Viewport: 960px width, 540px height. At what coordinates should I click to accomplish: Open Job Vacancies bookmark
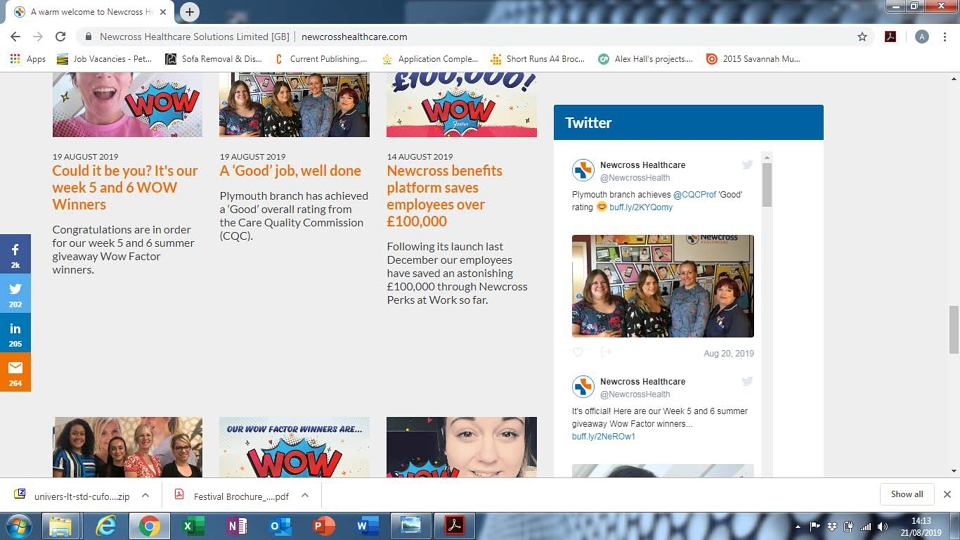pos(104,59)
